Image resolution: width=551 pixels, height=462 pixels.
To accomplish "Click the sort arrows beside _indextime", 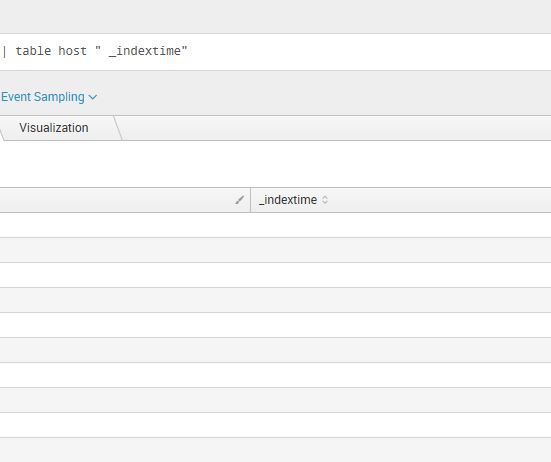I will pos(325,200).
